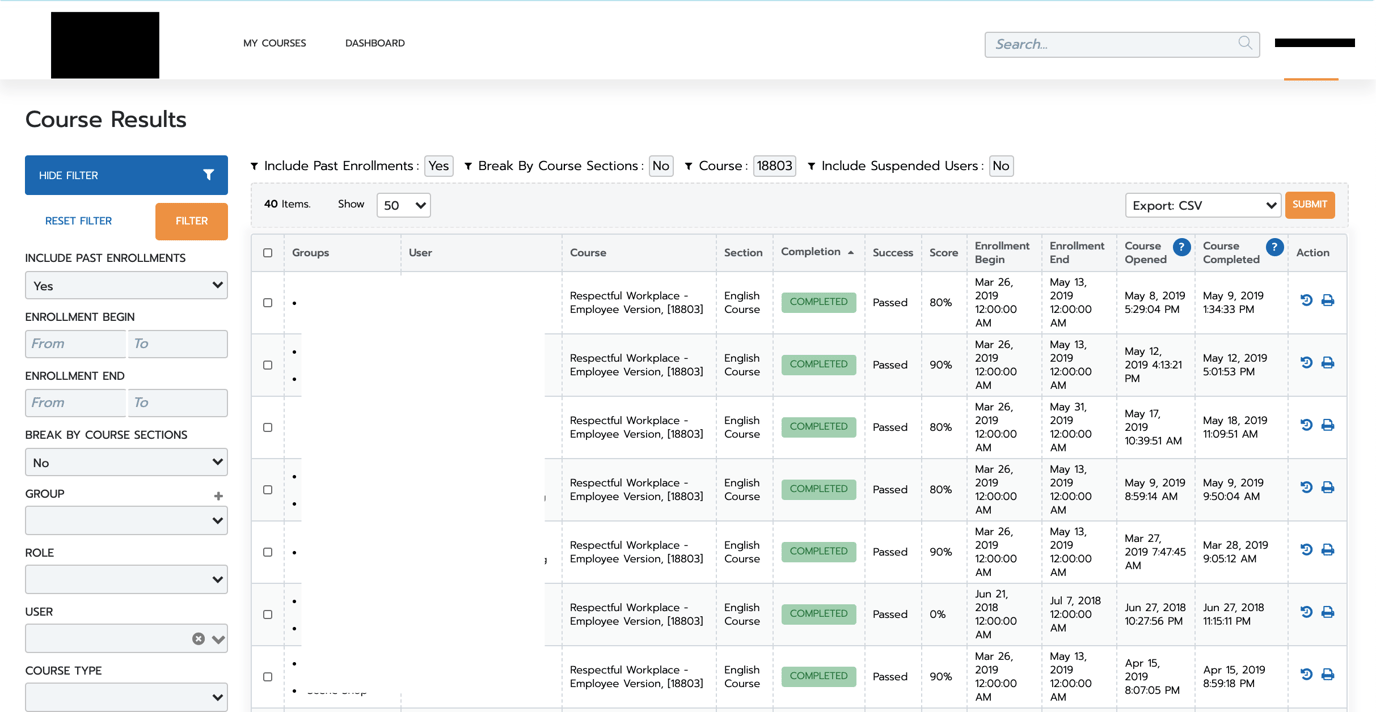Click the funnel icon on Hide Filter
Image resolution: width=1376 pixels, height=712 pixels.
pyautogui.click(x=208, y=175)
